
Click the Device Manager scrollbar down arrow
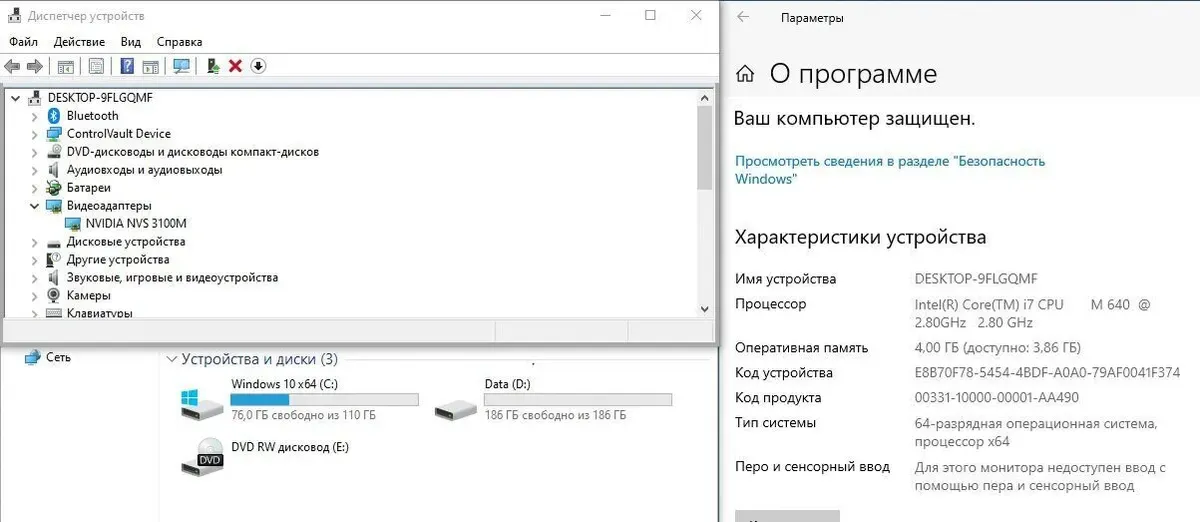click(x=704, y=309)
